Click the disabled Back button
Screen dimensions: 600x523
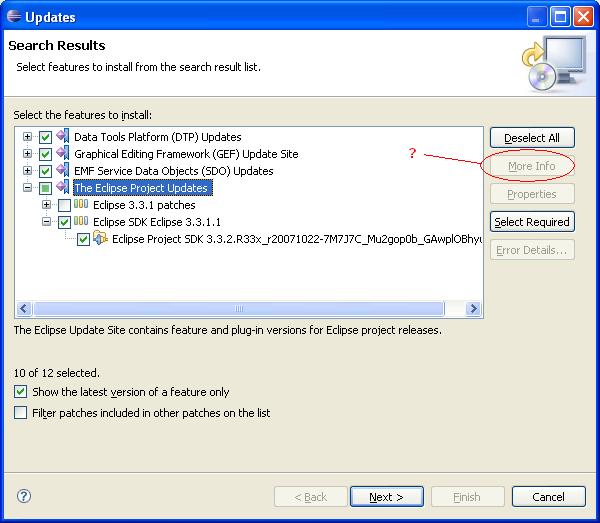[310, 497]
